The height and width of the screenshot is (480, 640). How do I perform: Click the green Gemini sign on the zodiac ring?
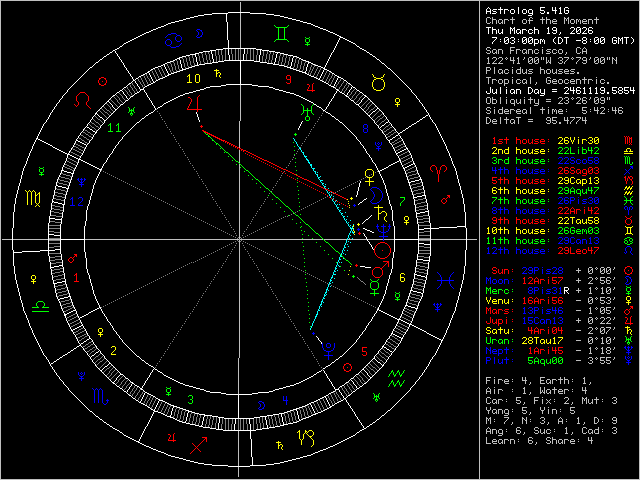(x=282, y=33)
